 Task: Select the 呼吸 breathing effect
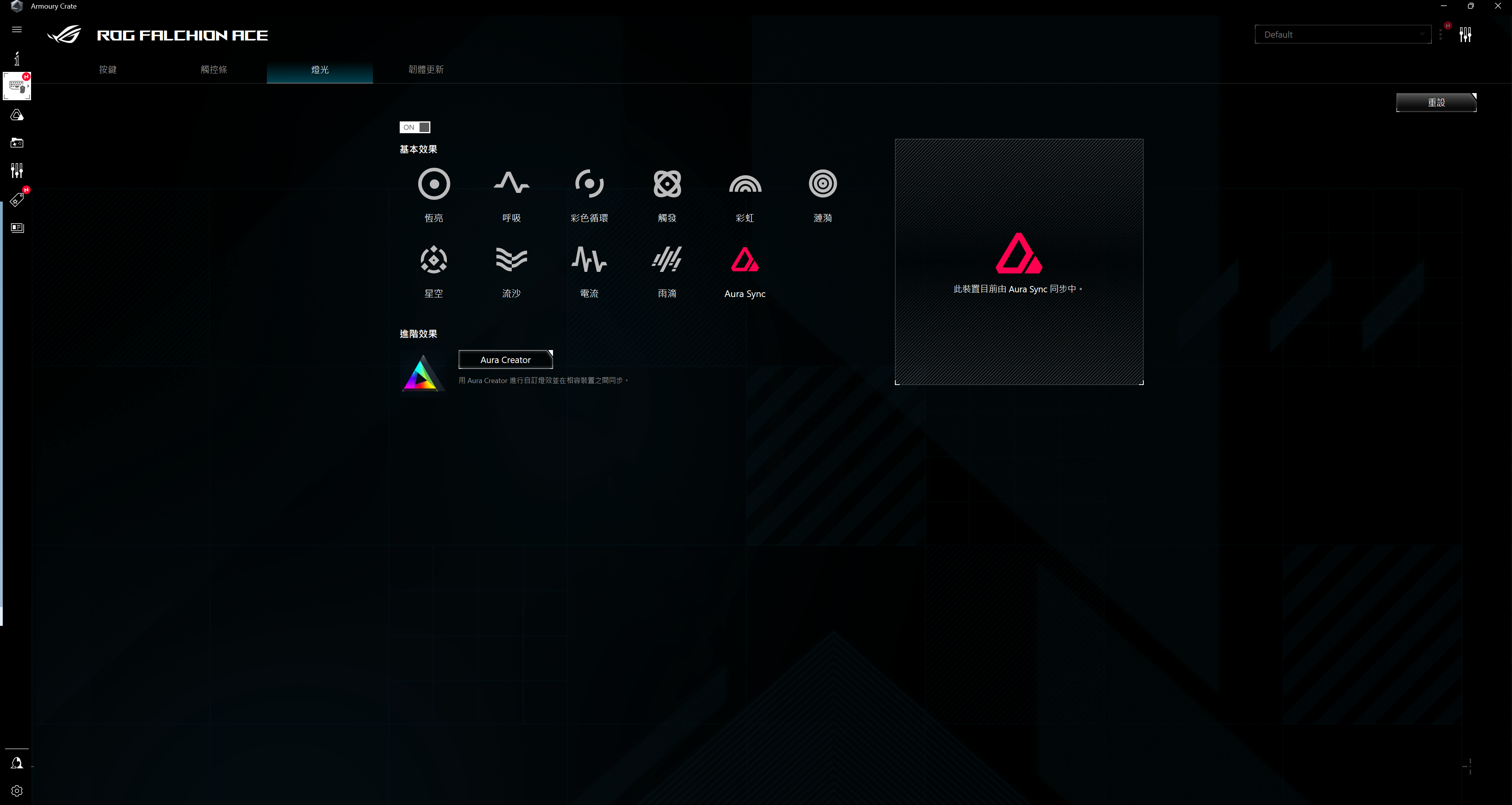511,183
